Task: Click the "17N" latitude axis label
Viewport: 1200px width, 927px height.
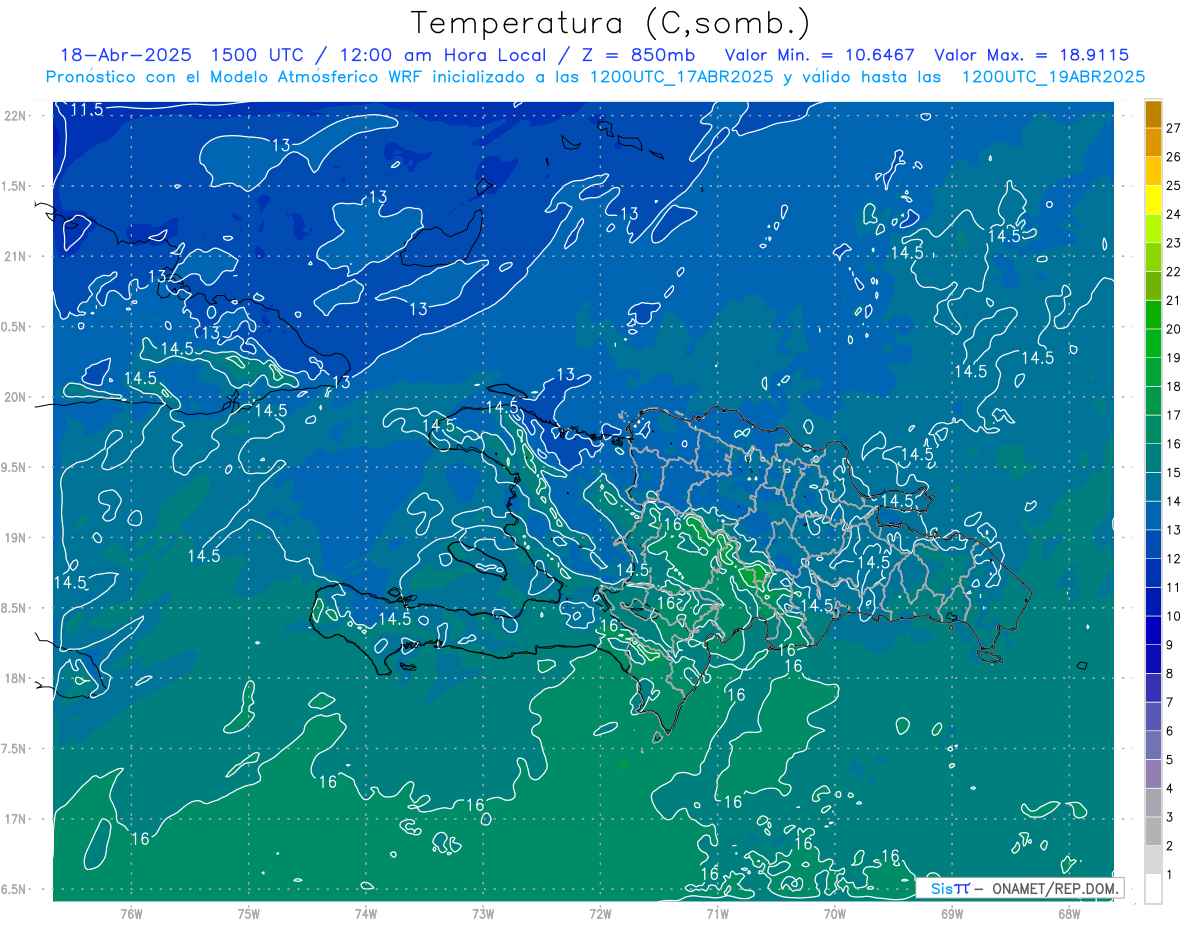Action: tap(16, 820)
